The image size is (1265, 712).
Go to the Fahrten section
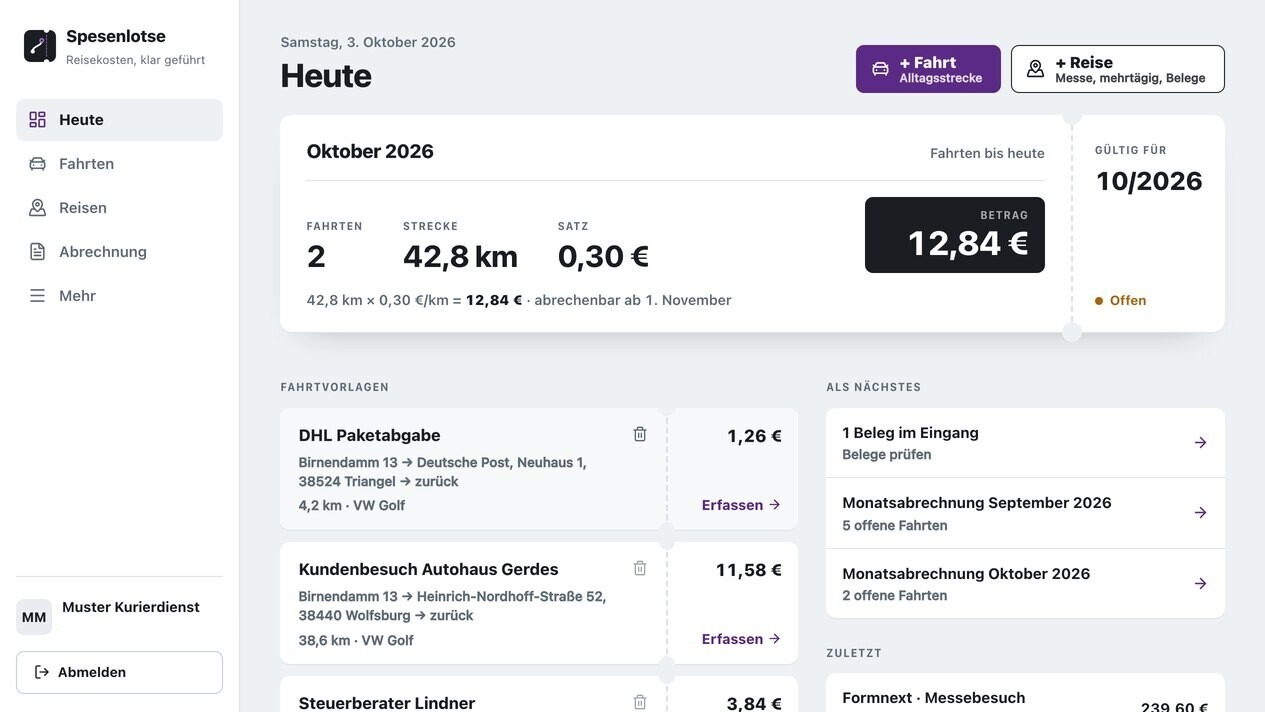click(119, 164)
